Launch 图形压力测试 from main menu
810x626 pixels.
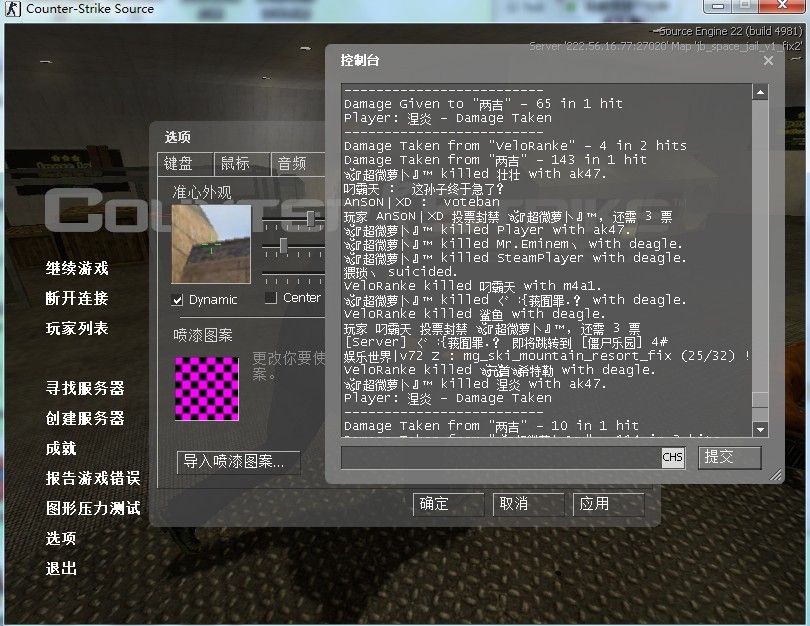click(93, 508)
